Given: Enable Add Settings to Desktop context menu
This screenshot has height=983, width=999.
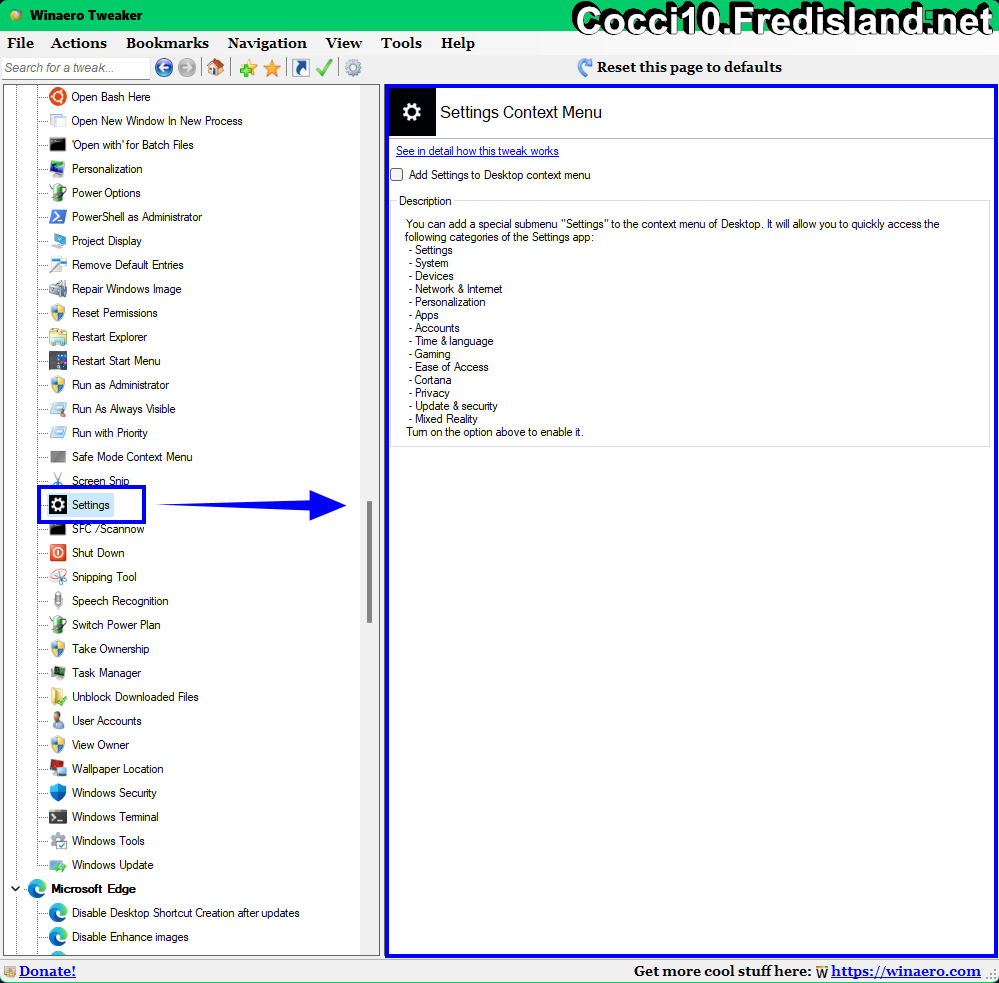Looking at the screenshot, I should pyautogui.click(x=396, y=175).
